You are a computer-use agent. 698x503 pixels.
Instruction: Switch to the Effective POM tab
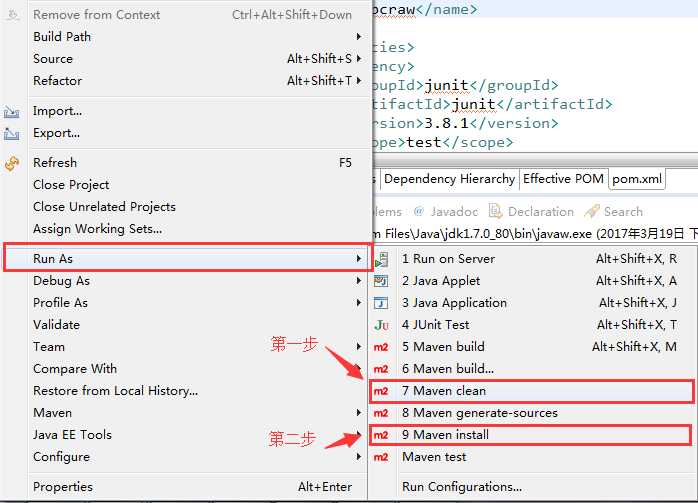point(563,179)
